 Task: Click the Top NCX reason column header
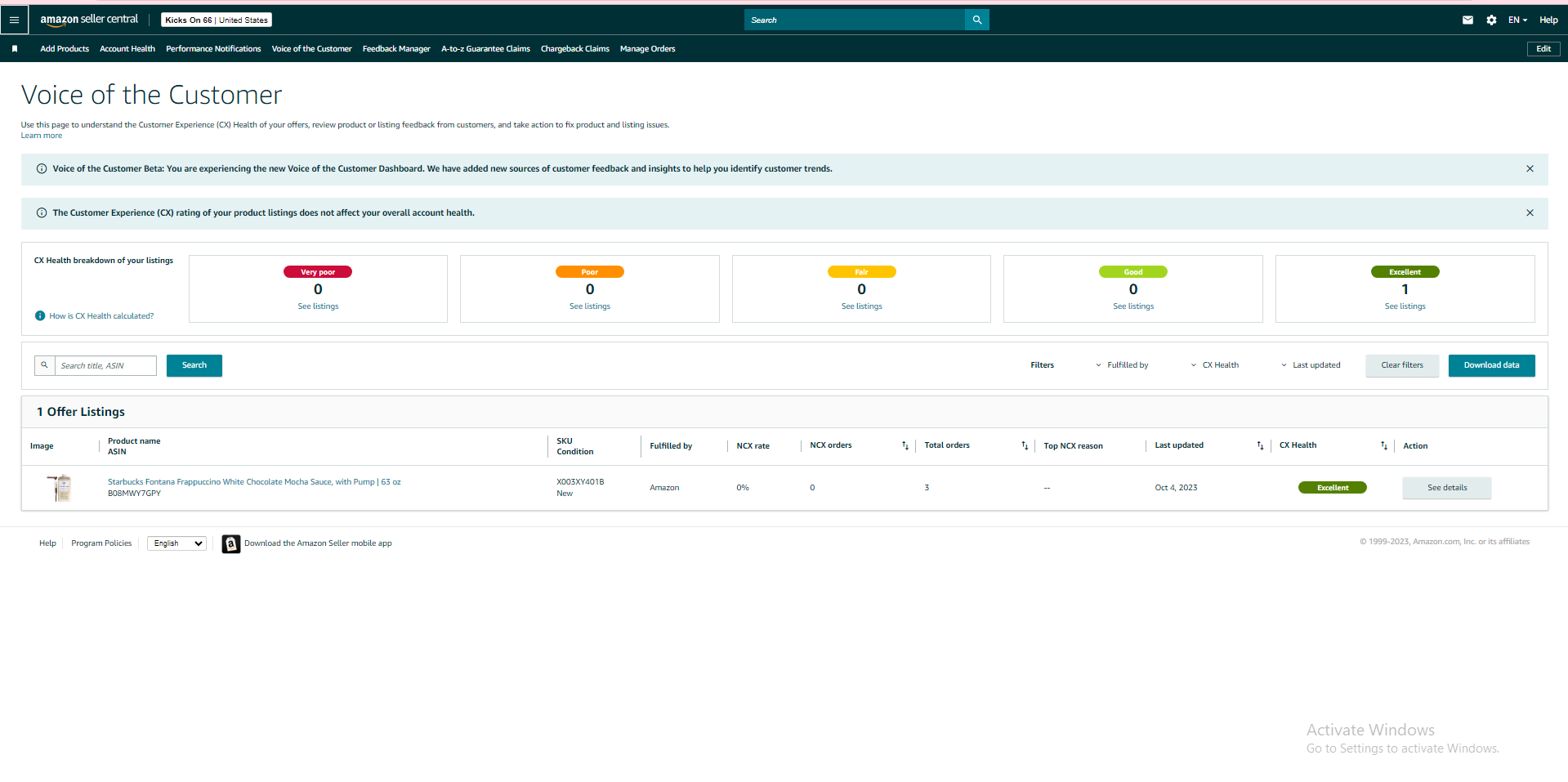tap(1073, 446)
